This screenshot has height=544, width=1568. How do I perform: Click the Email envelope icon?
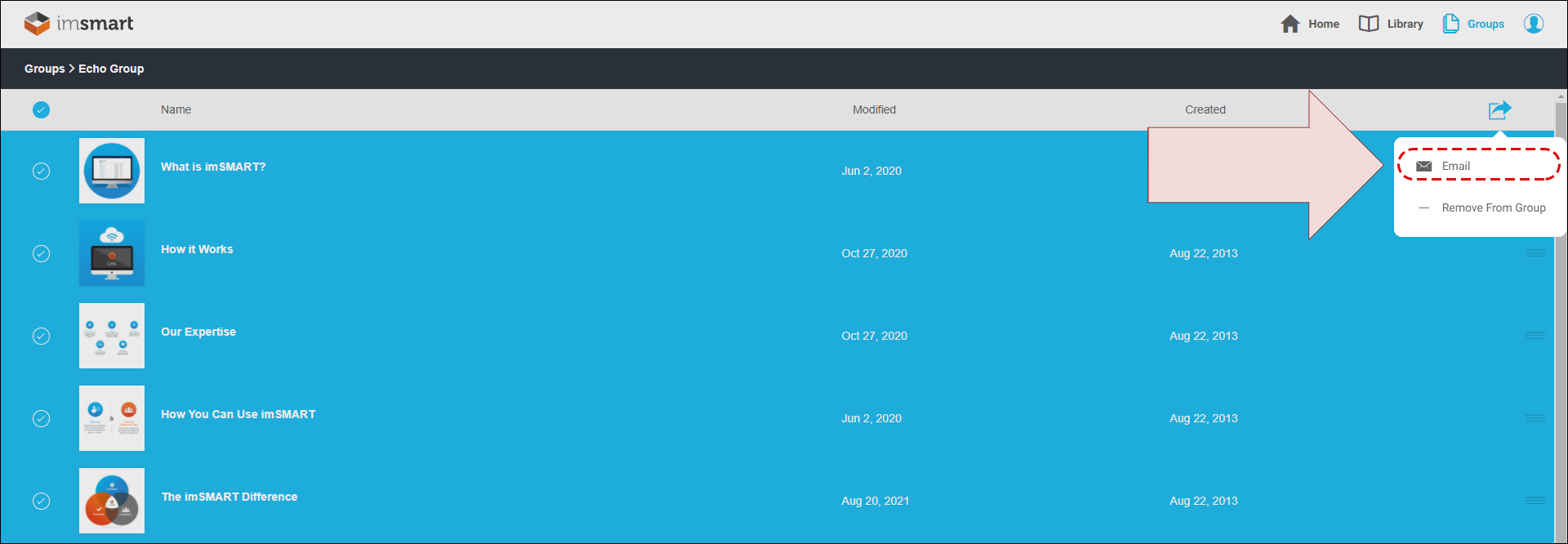pyautogui.click(x=1423, y=166)
